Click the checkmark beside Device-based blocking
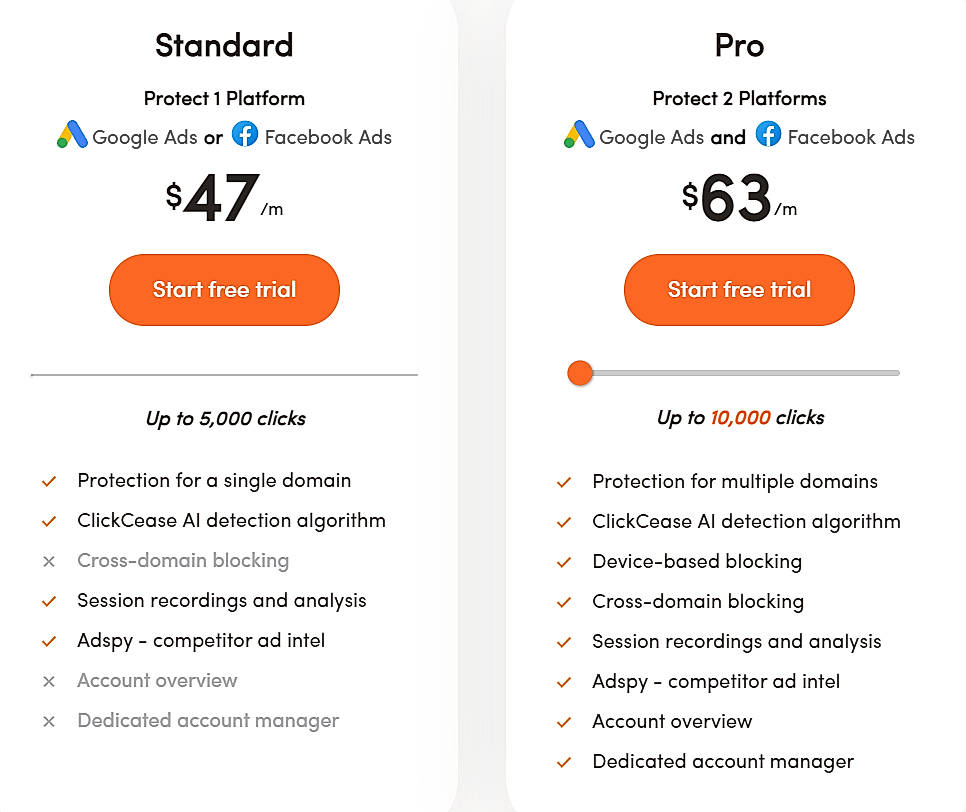This screenshot has width=966, height=812. click(564, 561)
